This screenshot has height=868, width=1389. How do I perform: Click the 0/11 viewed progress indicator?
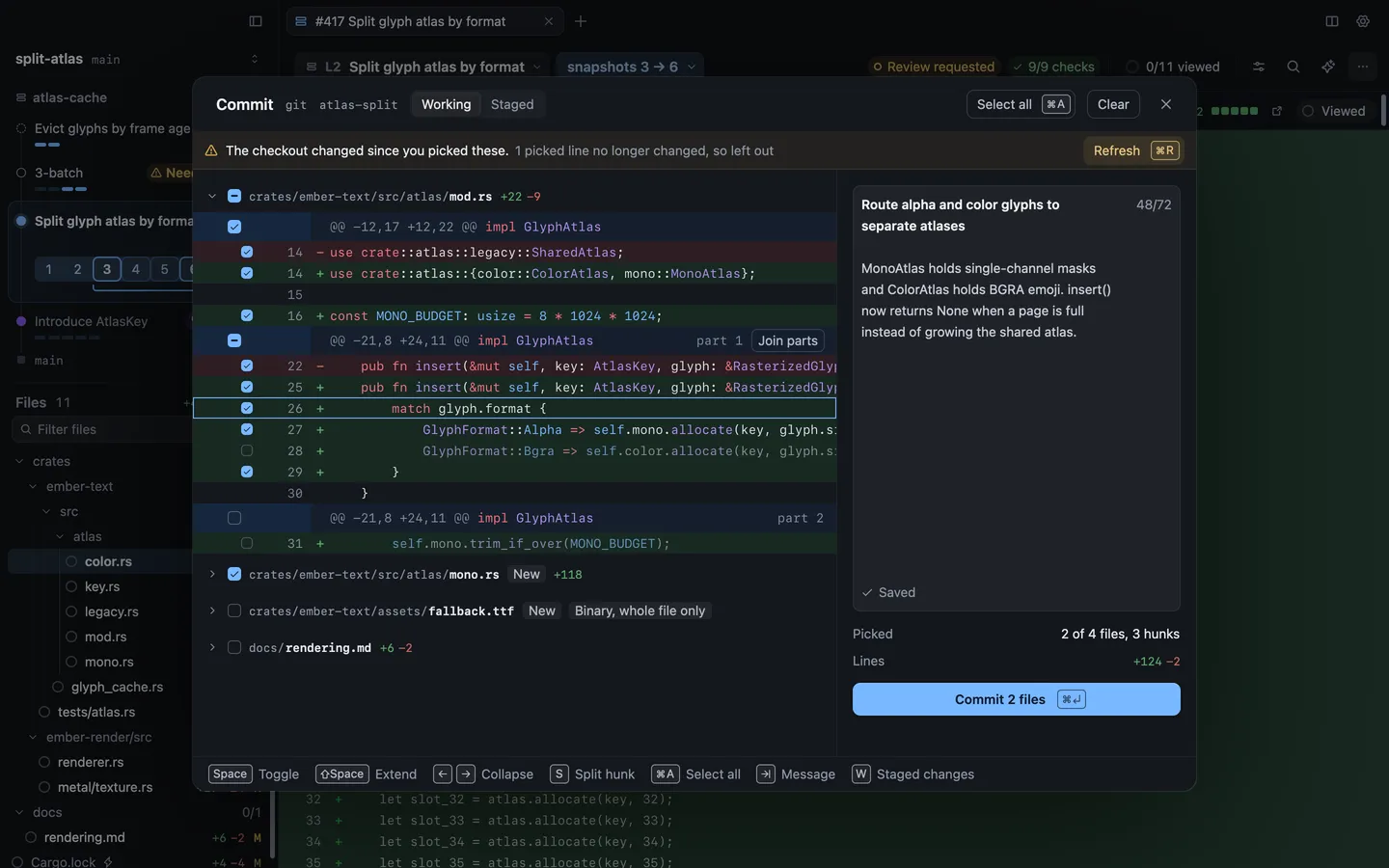click(x=1173, y=67)
